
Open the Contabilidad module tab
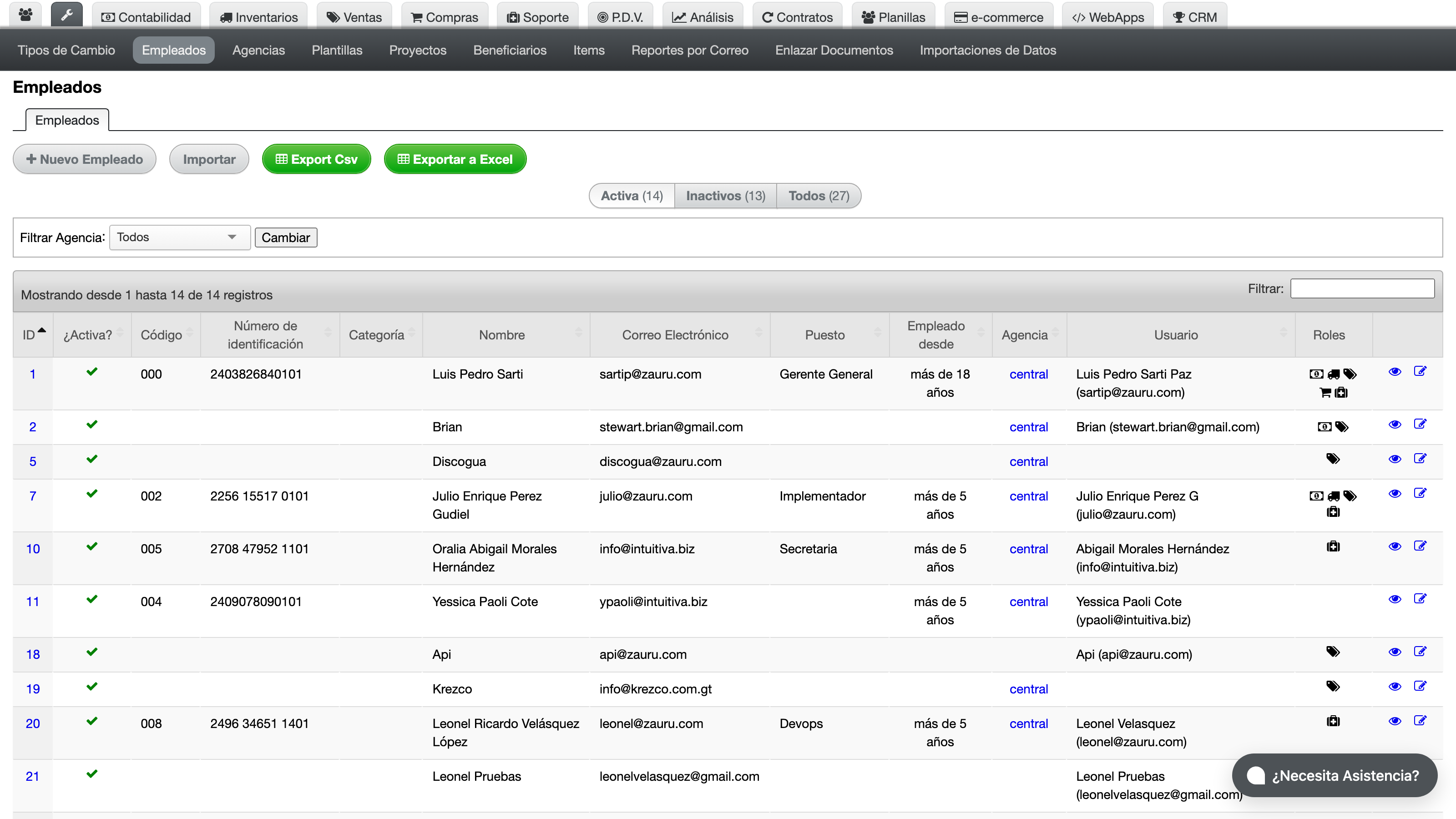pyautogui.click(x=146, y=17)
